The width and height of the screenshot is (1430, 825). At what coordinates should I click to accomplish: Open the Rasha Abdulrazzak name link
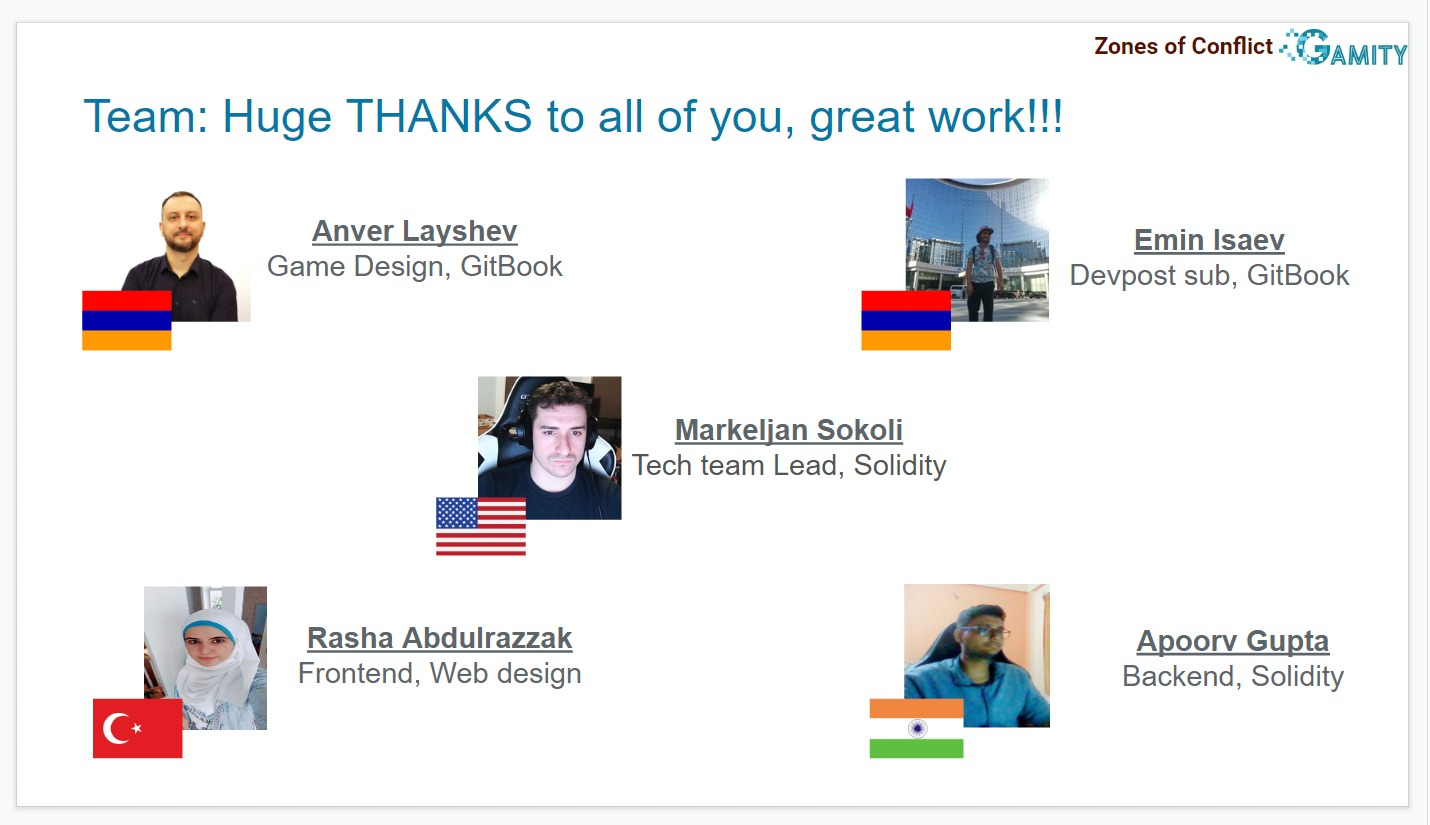pos(440,638)
